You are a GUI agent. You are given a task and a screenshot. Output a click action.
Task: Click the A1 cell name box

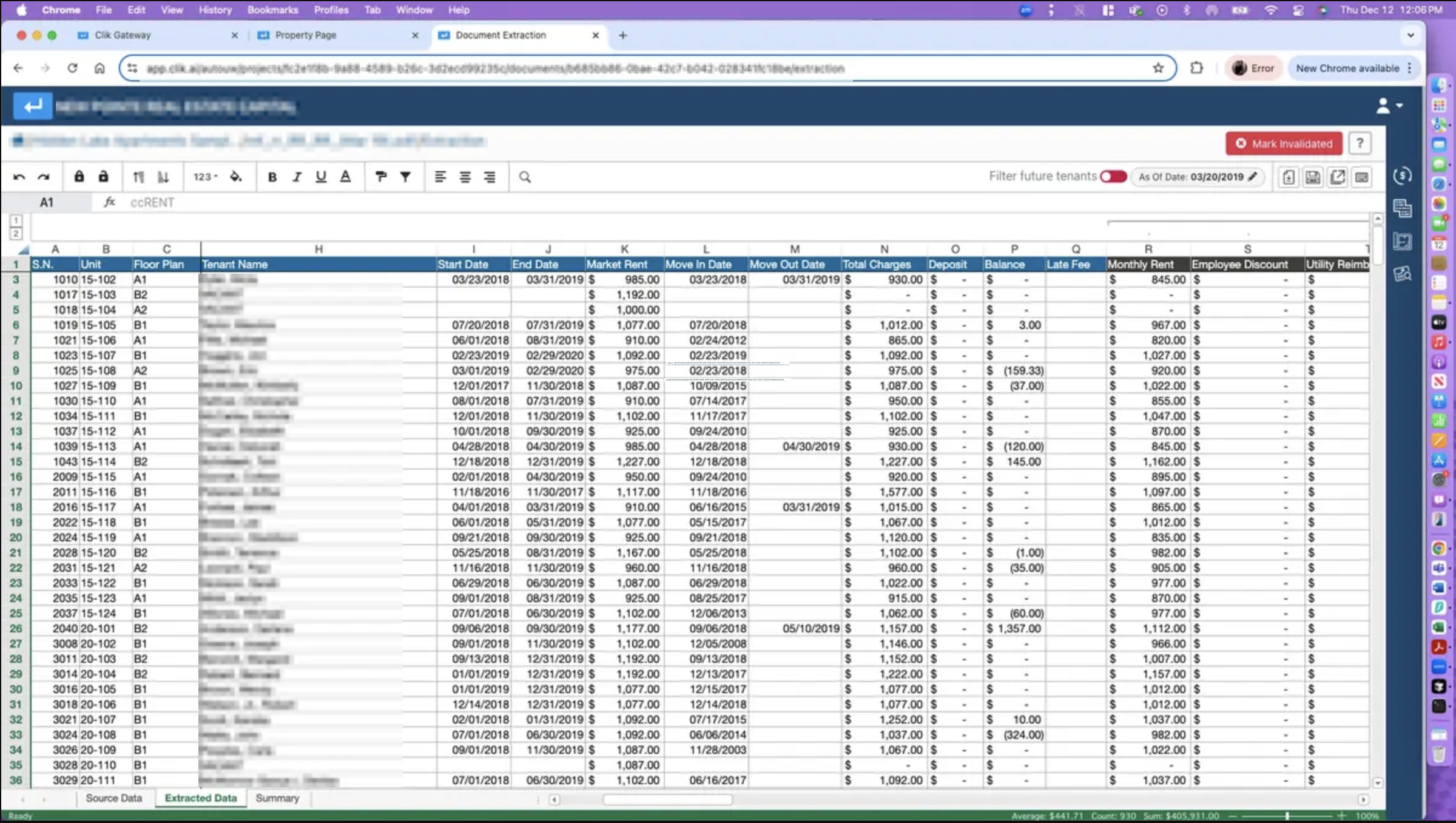click(x=47, y=202)
